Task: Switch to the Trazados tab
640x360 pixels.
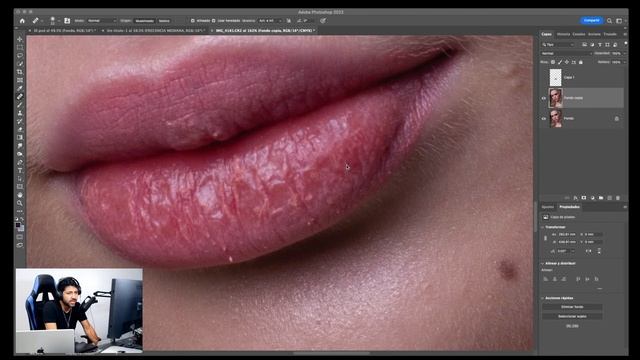Action: (x=610, y=34)
